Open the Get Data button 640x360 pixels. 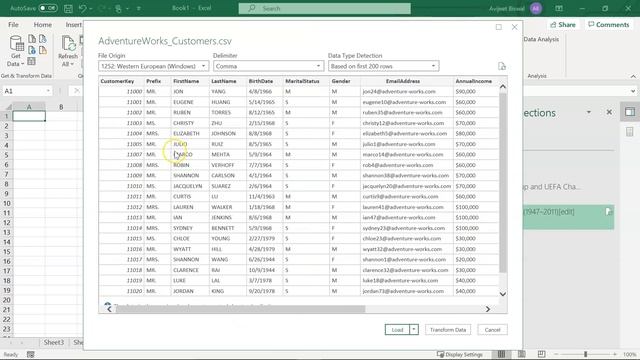pos(16,51)
